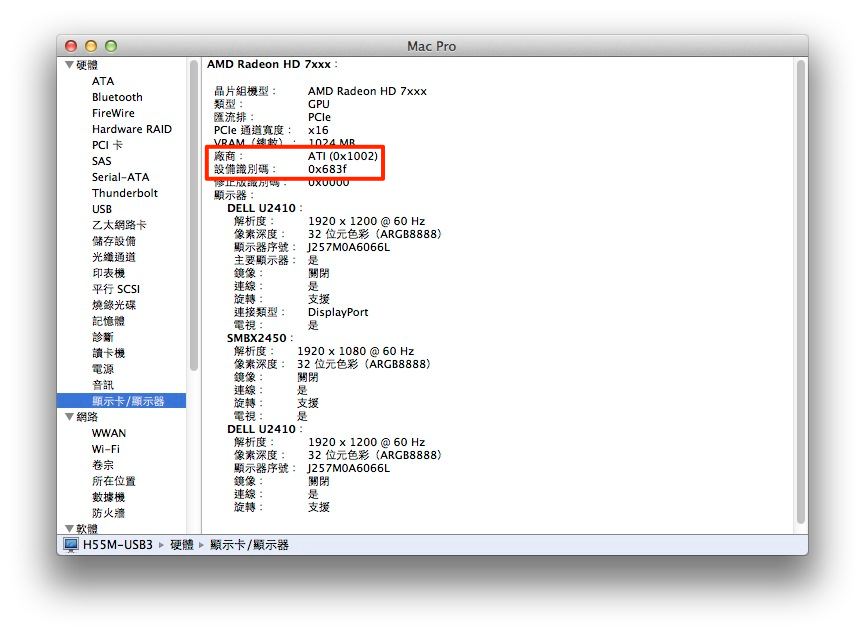Click the x16 PCIe lane width value

[x=318, y=130]
